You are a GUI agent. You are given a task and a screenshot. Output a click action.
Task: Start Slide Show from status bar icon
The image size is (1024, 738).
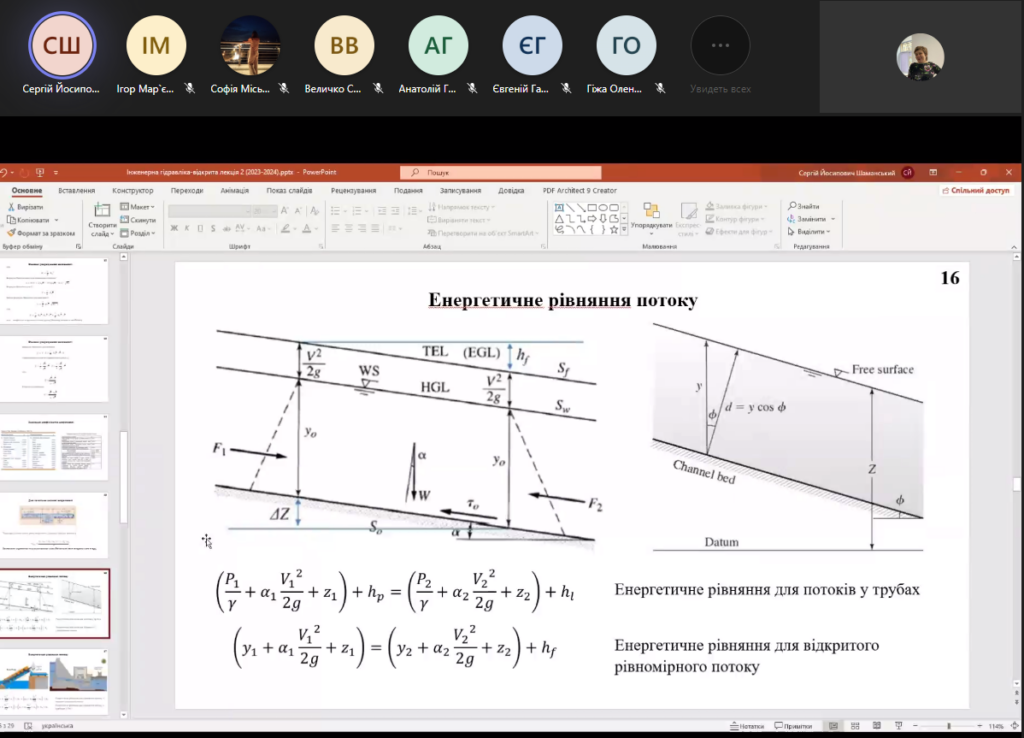899,726
